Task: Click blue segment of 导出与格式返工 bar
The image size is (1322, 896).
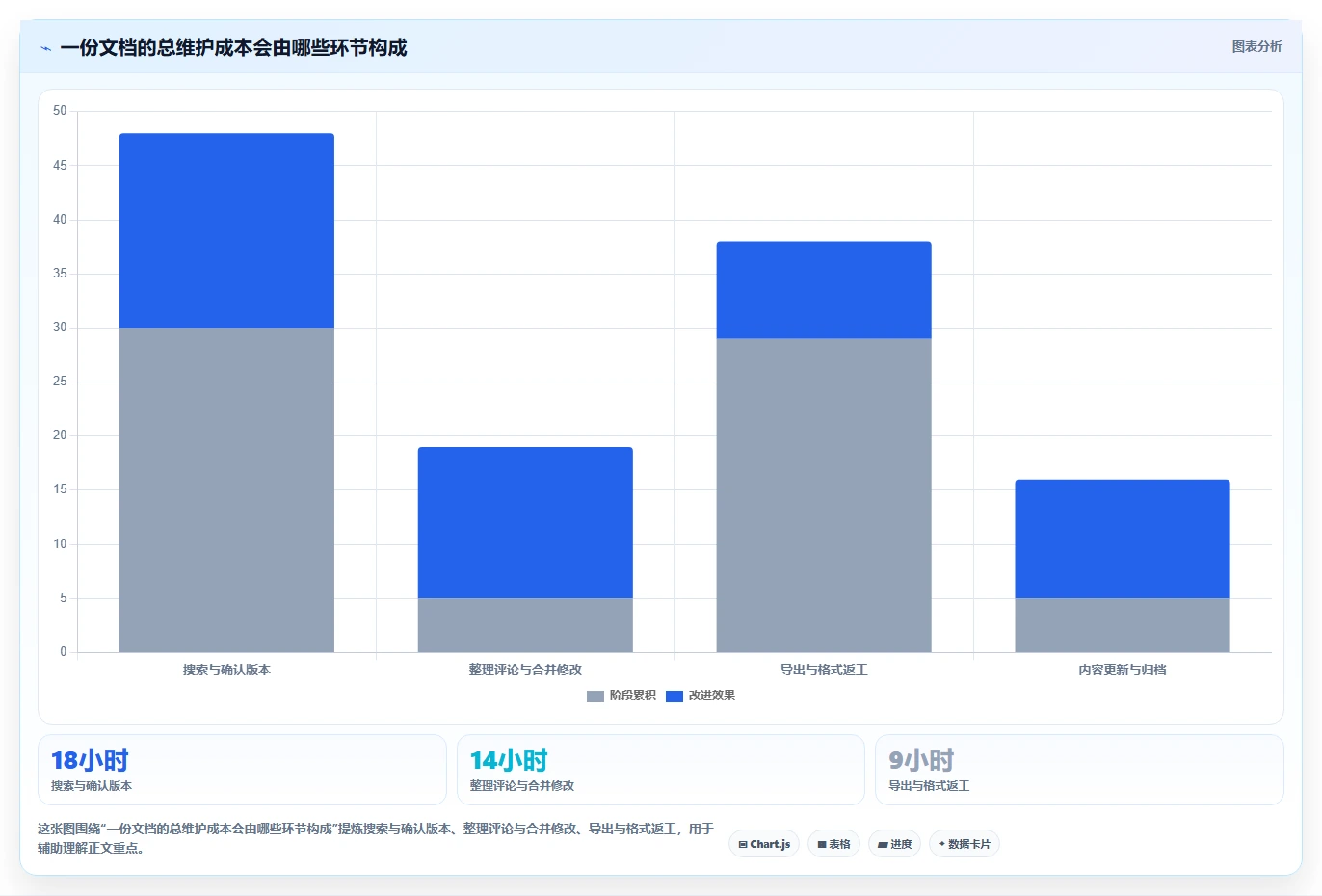Action: [824, 290]
